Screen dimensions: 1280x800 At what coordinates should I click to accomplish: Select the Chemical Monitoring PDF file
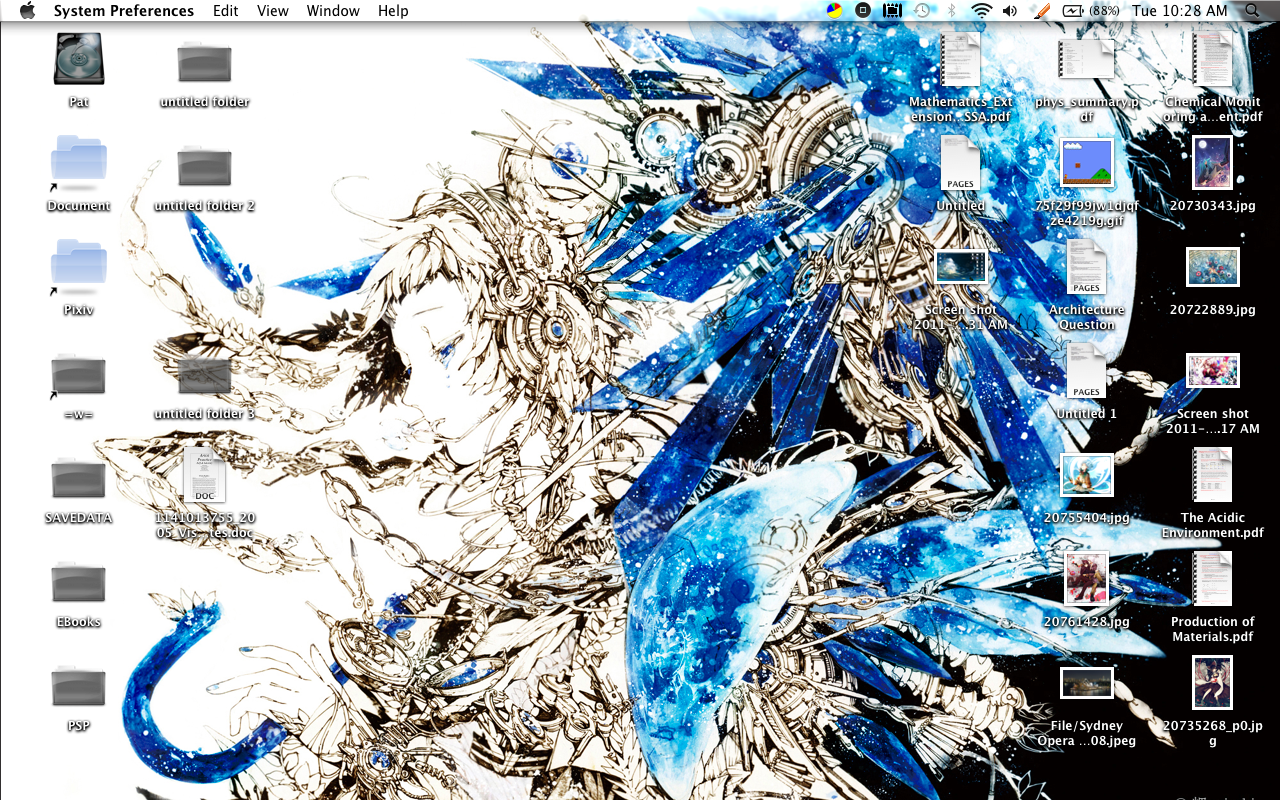[1213, 59]
